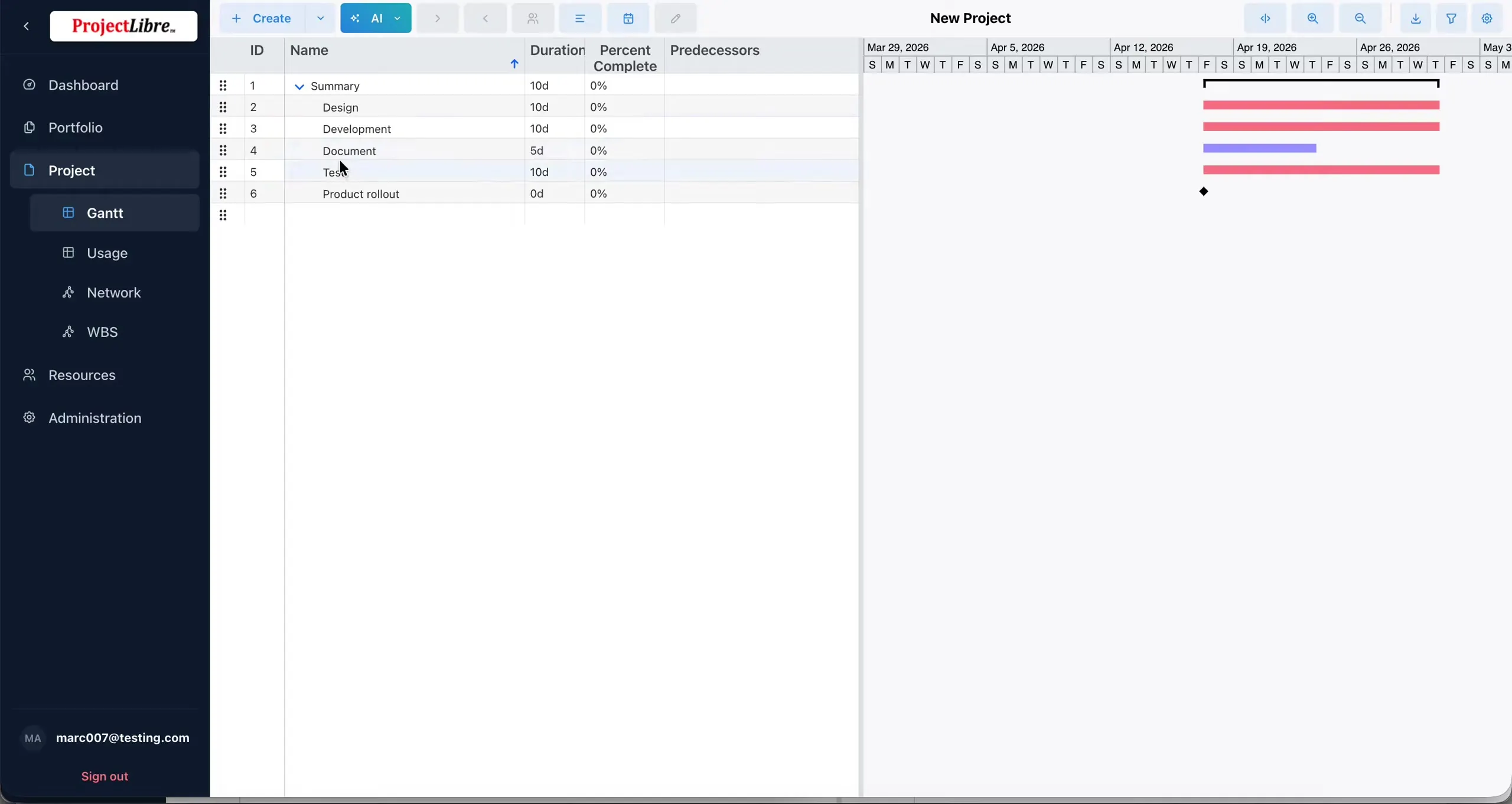1512x804 pixels.
Task: Select the Development task name cell
Action: click(x=405, y=129)
